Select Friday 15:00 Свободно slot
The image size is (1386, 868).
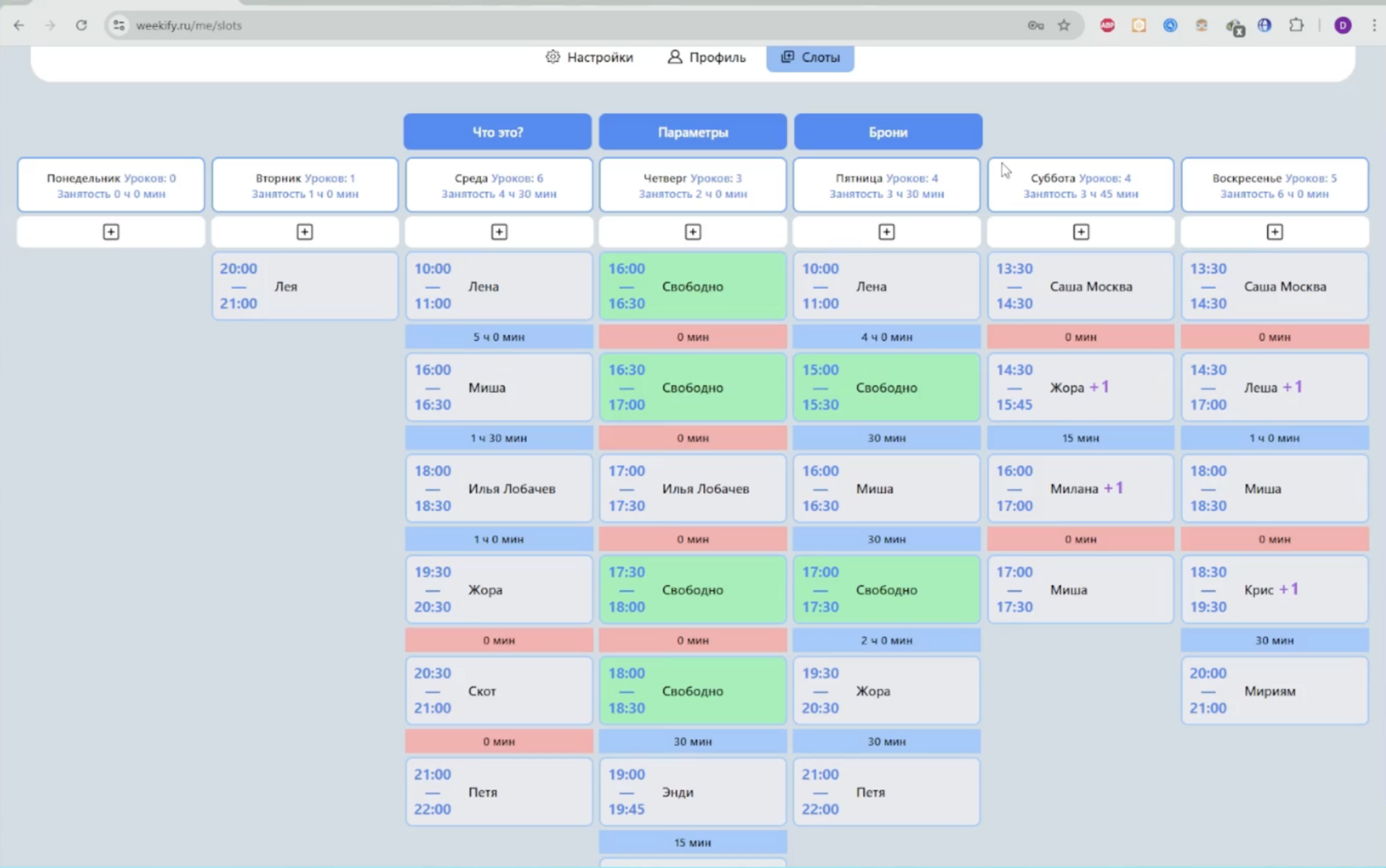coord(887,388)
